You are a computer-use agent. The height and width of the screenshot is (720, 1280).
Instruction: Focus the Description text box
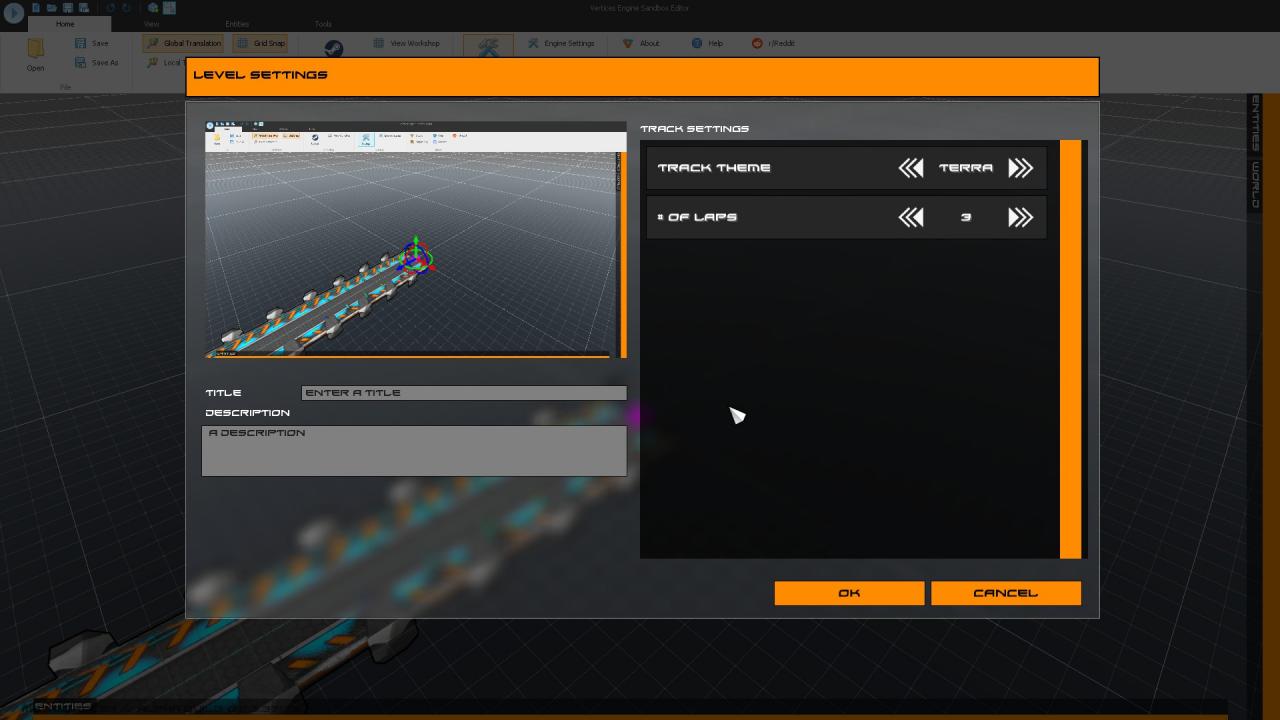tap(414, 451)
